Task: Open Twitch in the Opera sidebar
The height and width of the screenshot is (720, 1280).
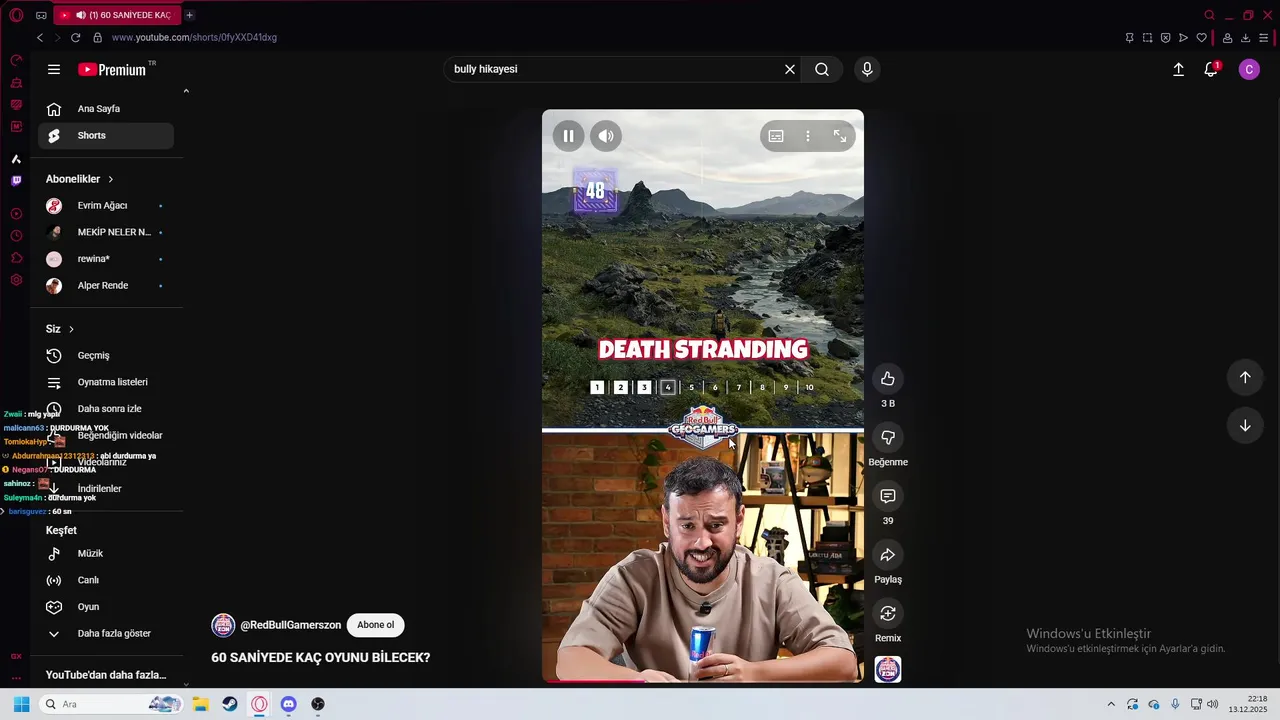Action: [16, 181]
